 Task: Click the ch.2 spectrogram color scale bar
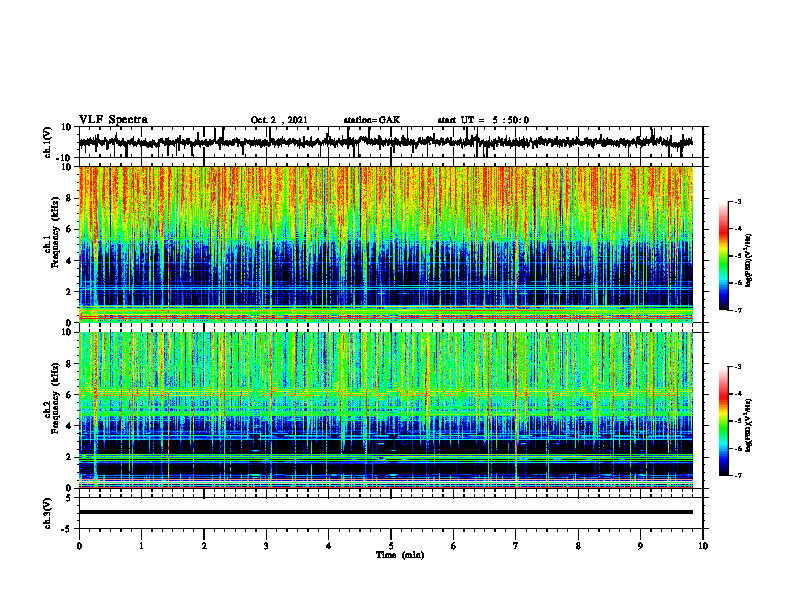coord(723,421)
